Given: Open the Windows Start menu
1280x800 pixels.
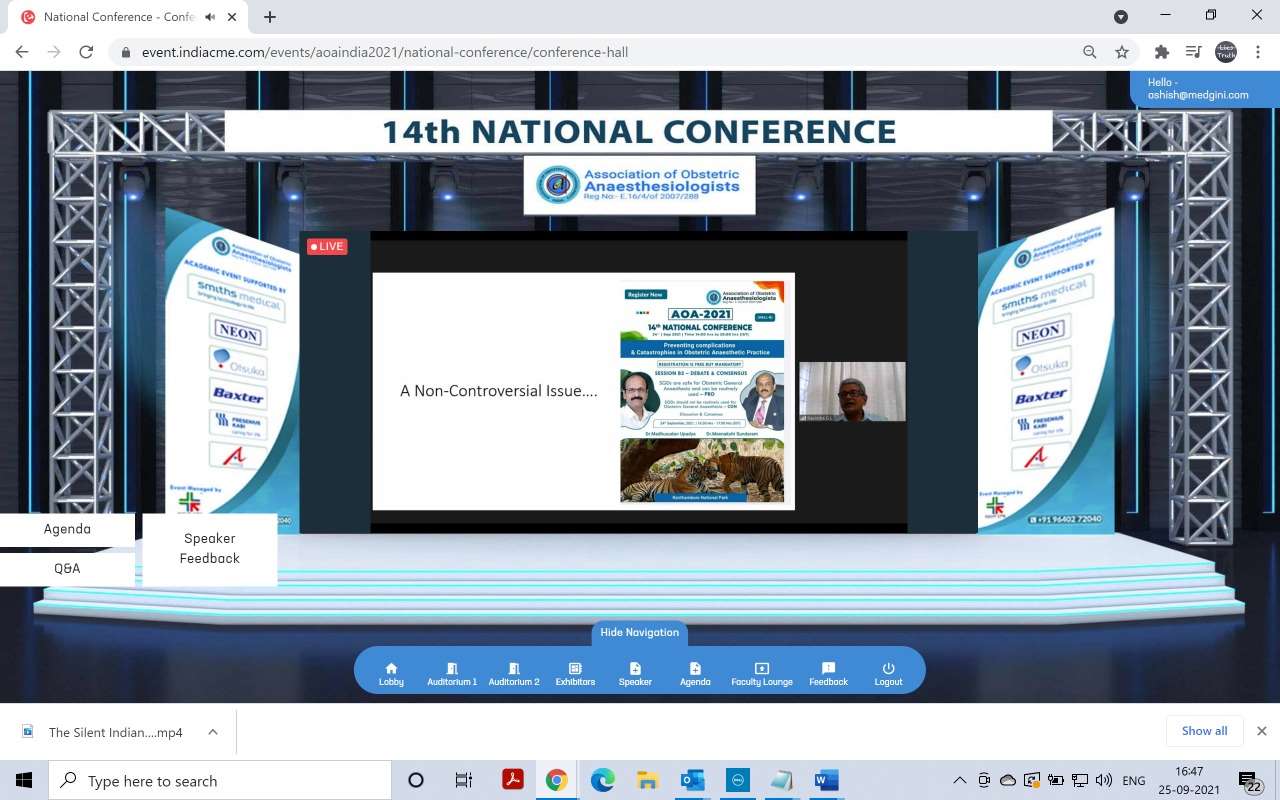Looking at the screenshot, I should coord(24,781).
